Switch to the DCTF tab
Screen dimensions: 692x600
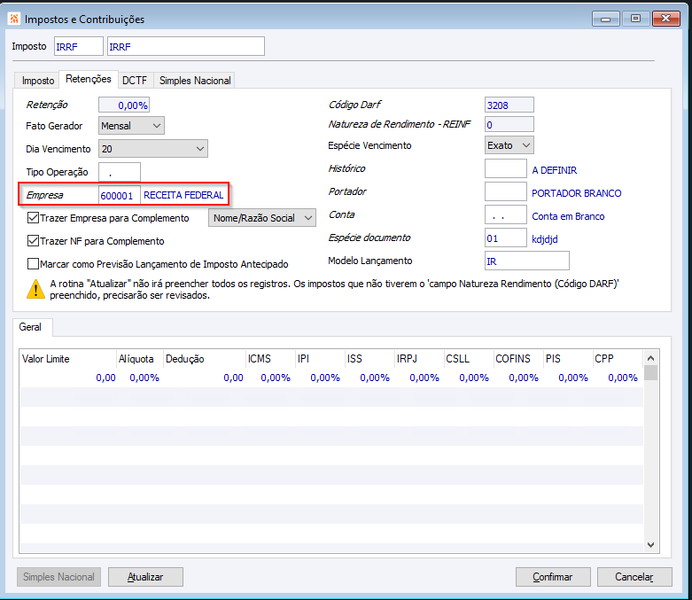pos(135,80)
